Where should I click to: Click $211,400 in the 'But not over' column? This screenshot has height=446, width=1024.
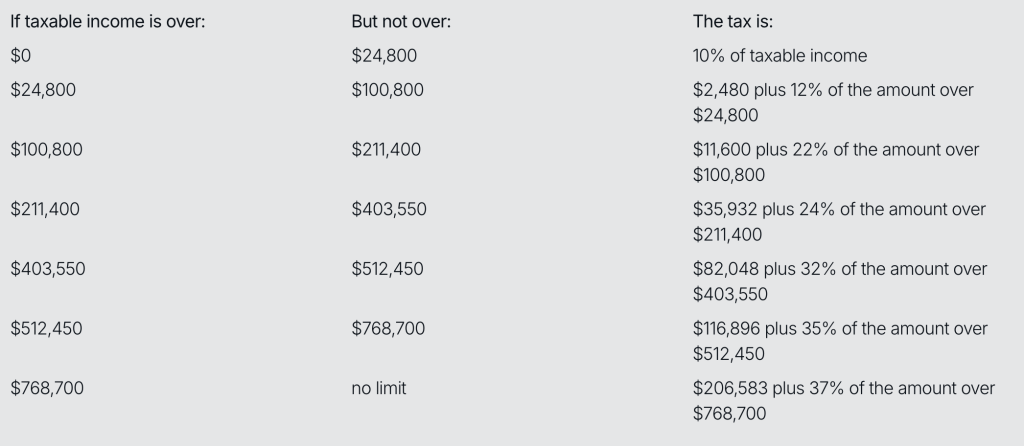click(386, 150)
